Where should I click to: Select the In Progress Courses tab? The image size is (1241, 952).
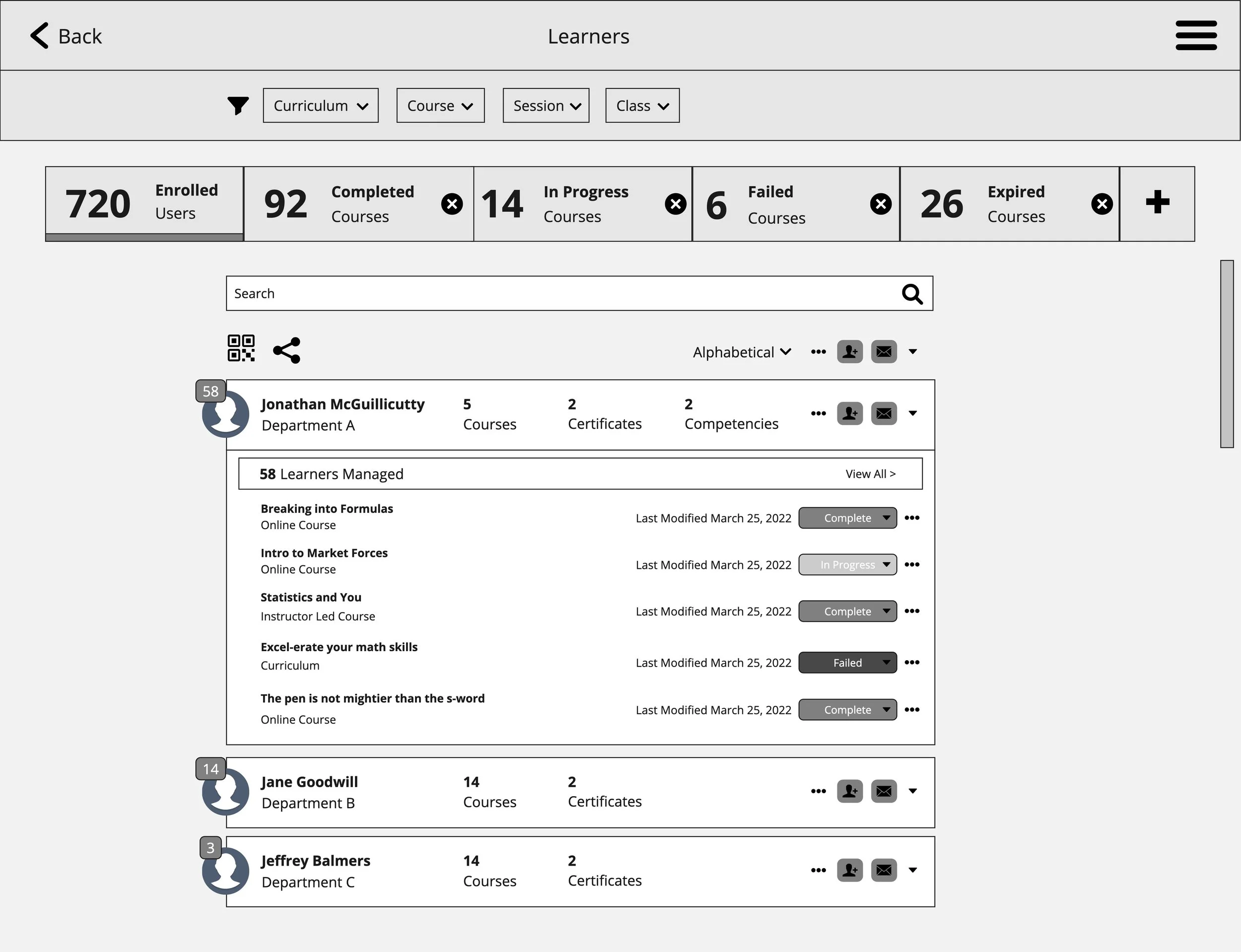point(572,204)
